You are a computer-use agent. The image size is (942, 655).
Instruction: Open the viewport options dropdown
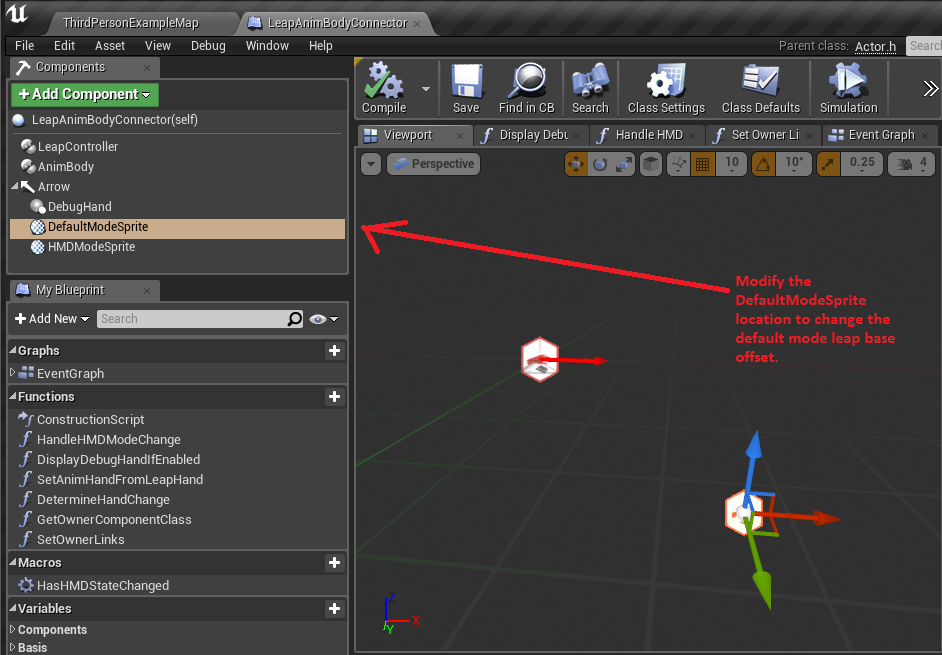click(x=371, y=164)
